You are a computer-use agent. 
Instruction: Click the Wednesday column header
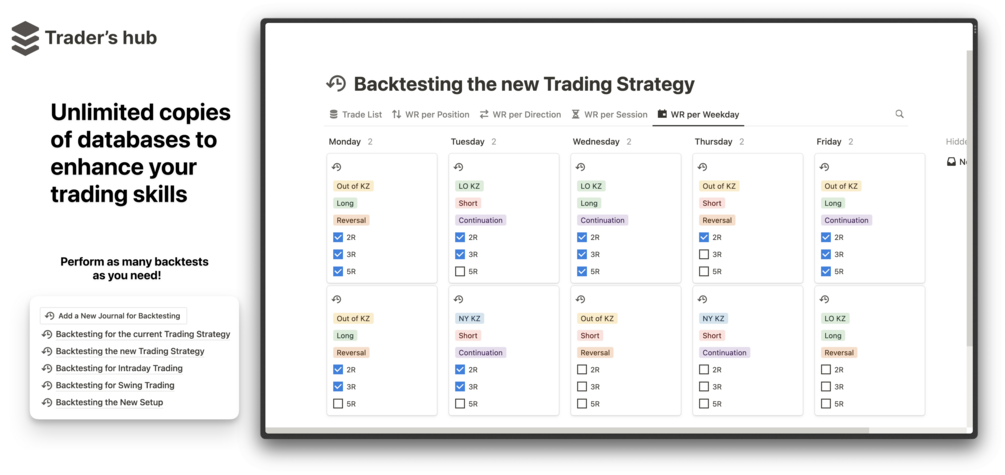(595, 142)
